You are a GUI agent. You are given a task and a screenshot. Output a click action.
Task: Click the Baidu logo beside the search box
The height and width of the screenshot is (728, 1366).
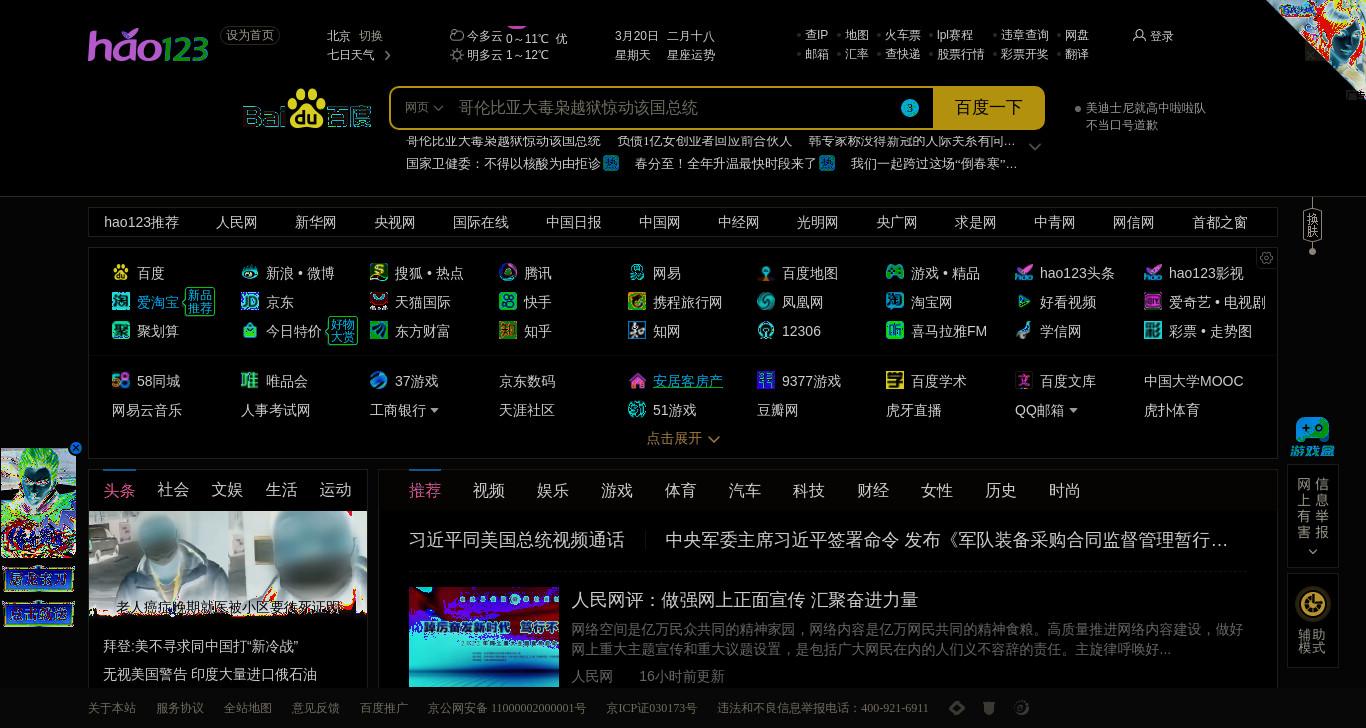pos(307,109)
